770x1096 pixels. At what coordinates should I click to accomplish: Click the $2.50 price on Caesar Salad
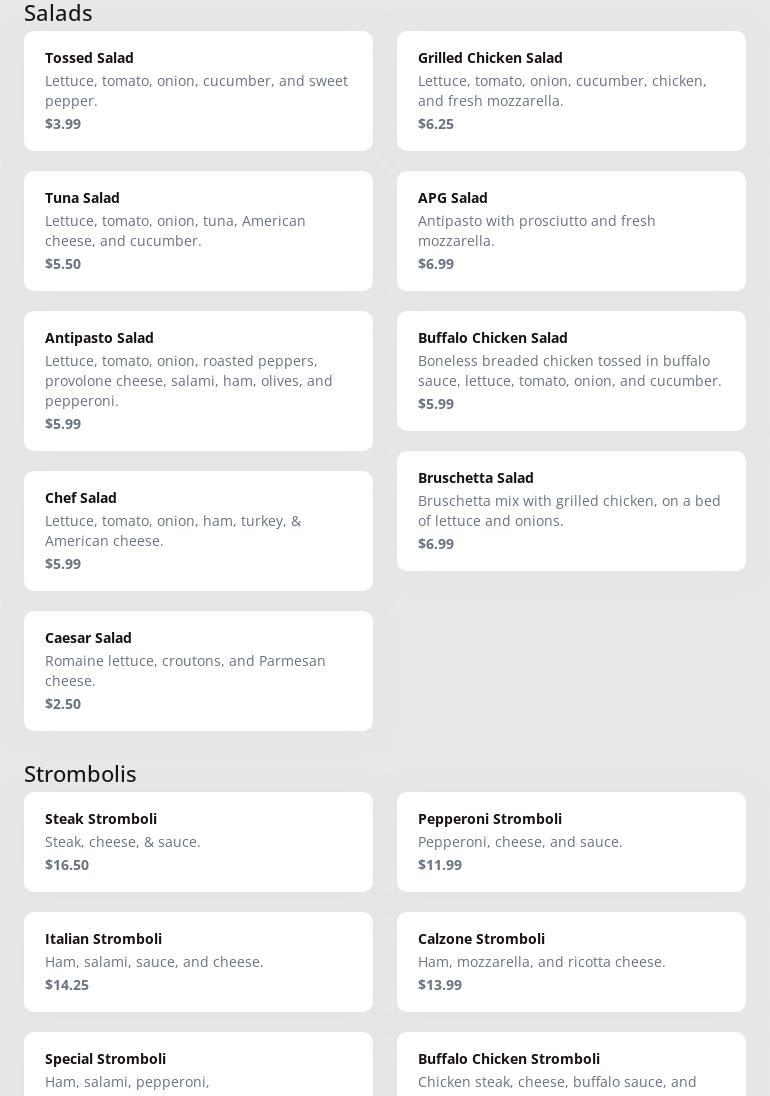pyautogui.click(x=63, y=704)
